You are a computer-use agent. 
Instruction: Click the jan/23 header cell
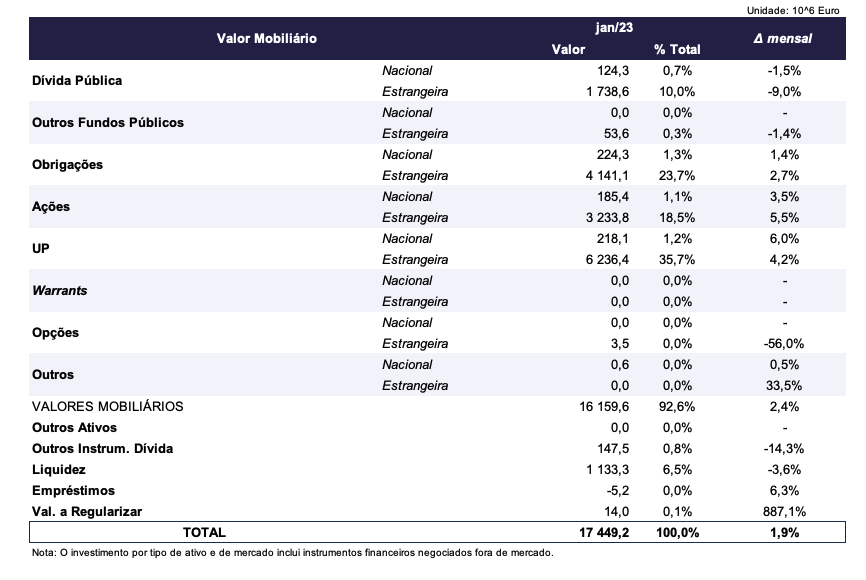coord(614,28)
